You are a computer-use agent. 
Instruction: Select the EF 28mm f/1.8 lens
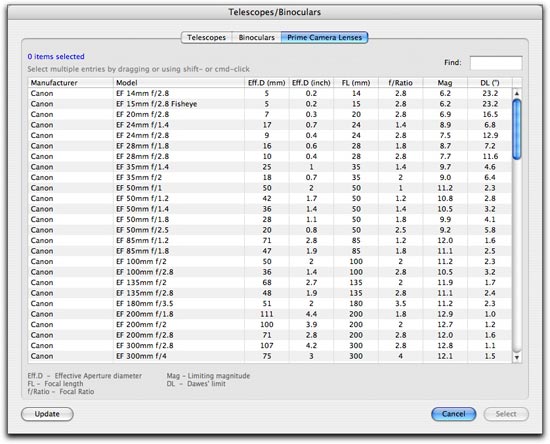coord(270,146)
